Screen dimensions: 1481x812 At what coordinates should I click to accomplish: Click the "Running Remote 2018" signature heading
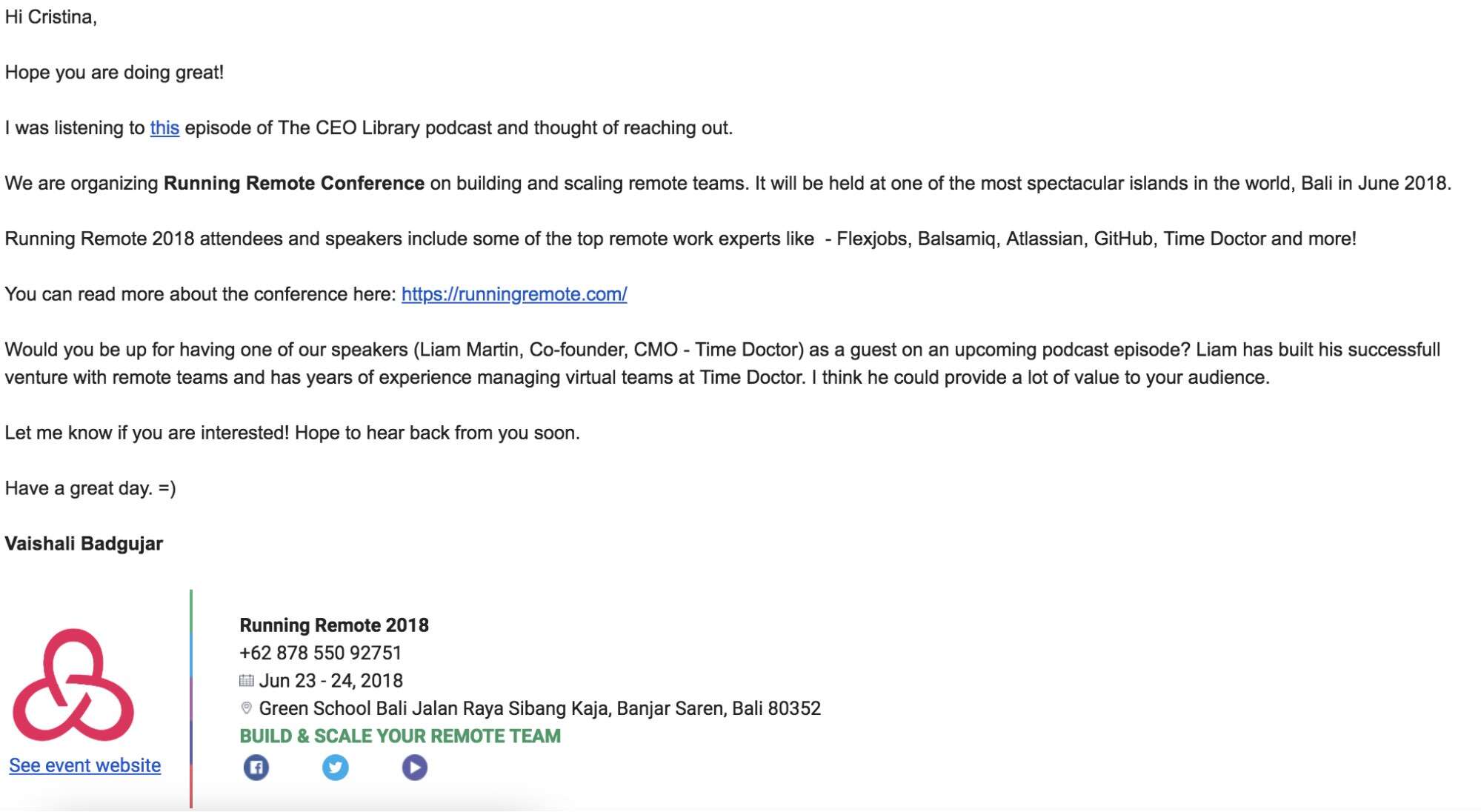(x=334, y=625)
